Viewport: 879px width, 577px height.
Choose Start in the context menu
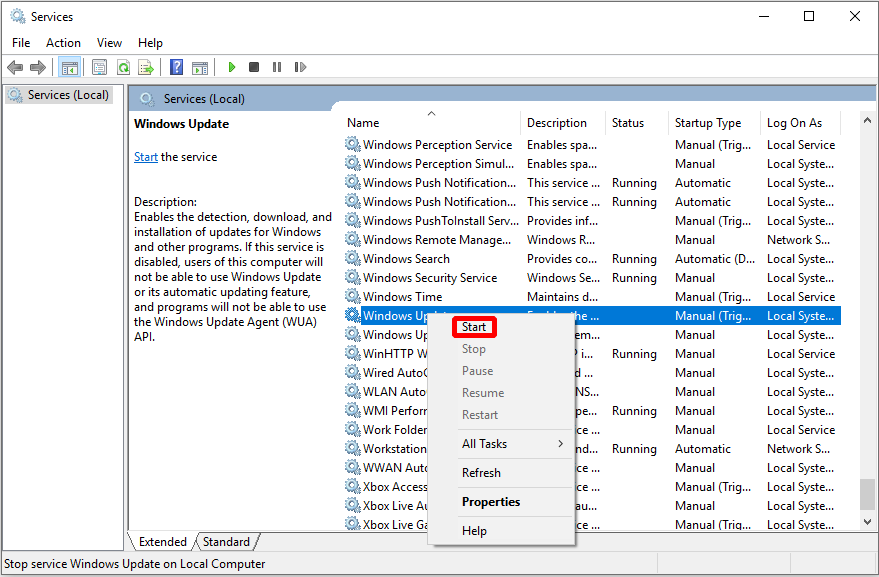tap(474, 327)
